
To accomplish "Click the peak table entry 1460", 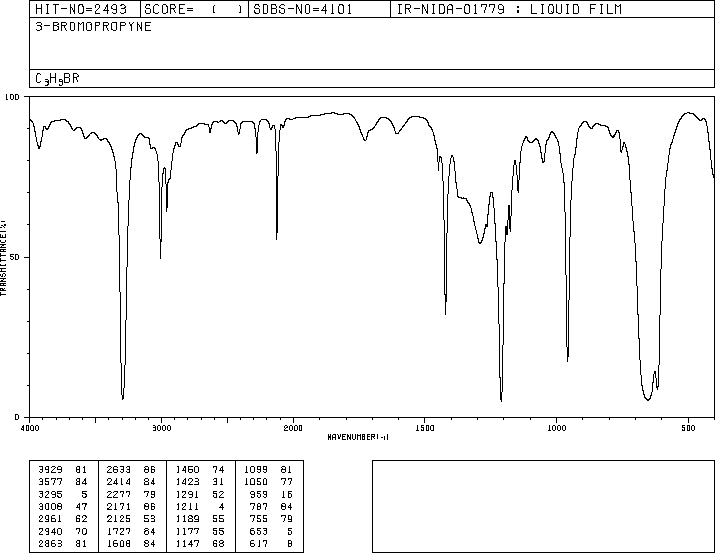I will (x=187, y=470).
